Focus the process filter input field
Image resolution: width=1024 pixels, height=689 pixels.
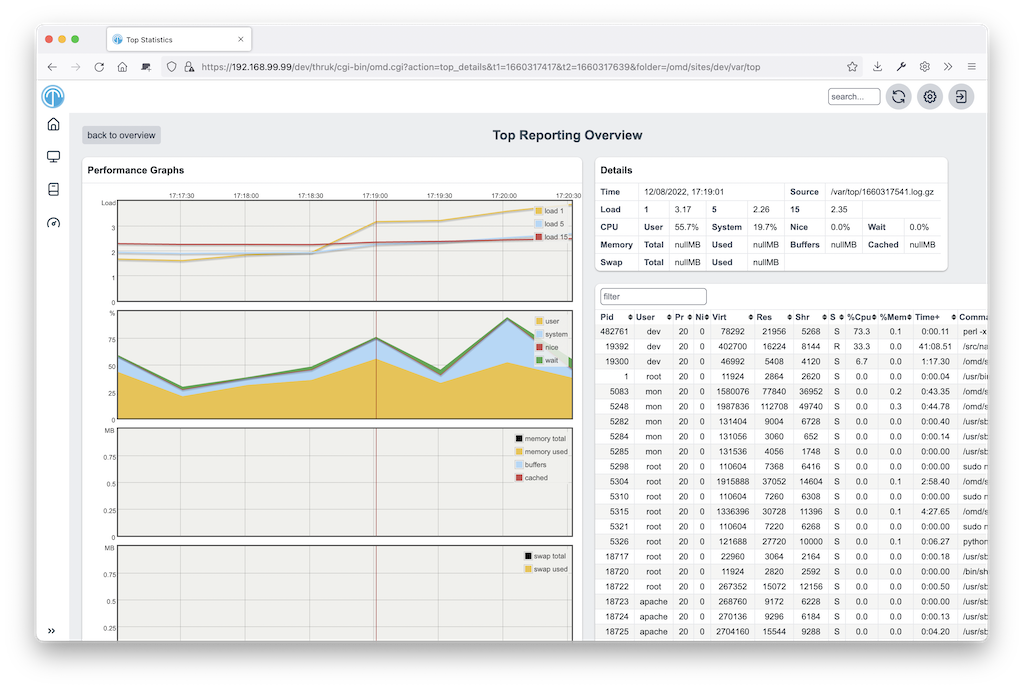click(x=653, y=296)
